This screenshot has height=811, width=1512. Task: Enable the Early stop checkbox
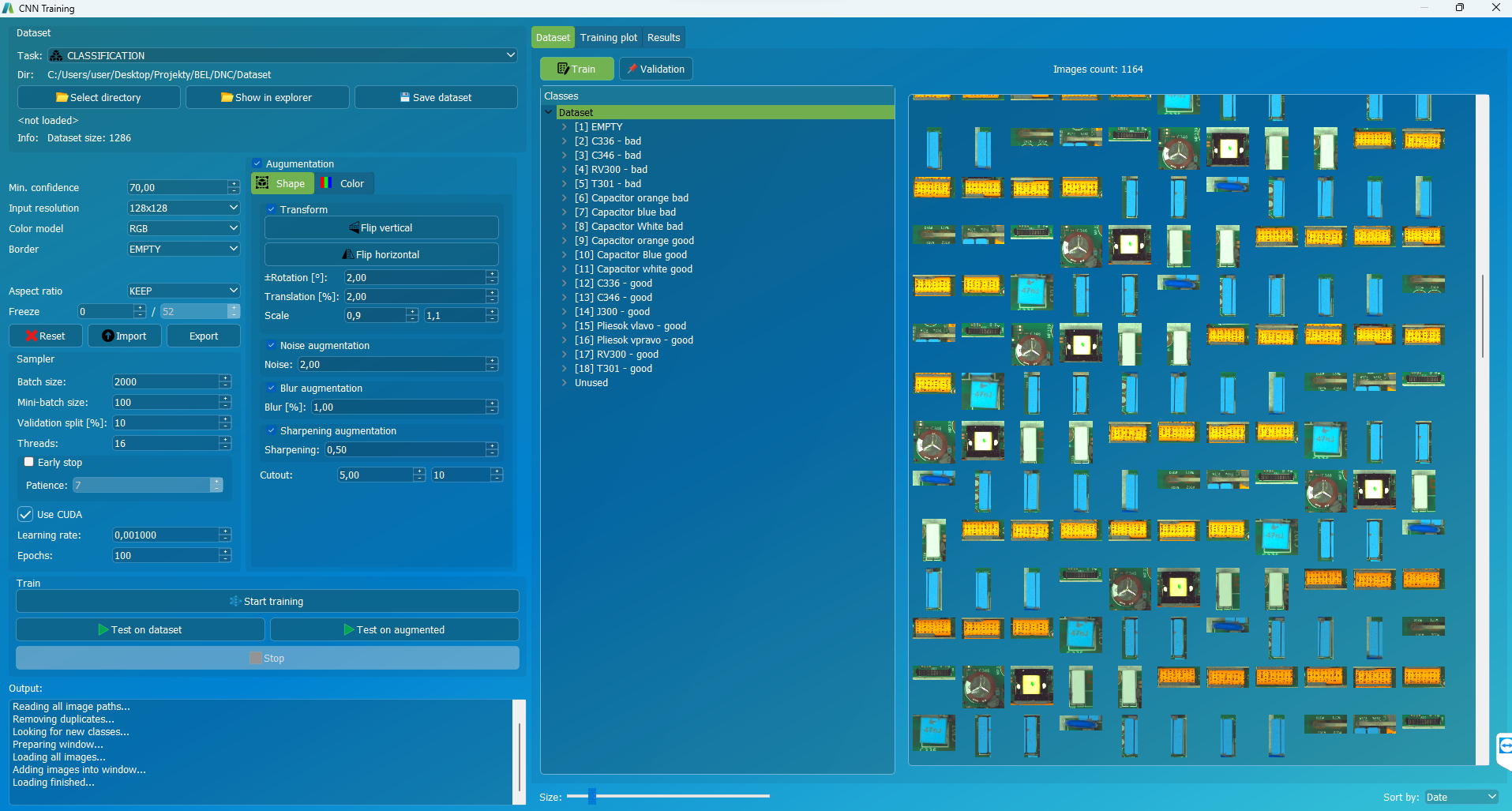(x=29, y=462)
